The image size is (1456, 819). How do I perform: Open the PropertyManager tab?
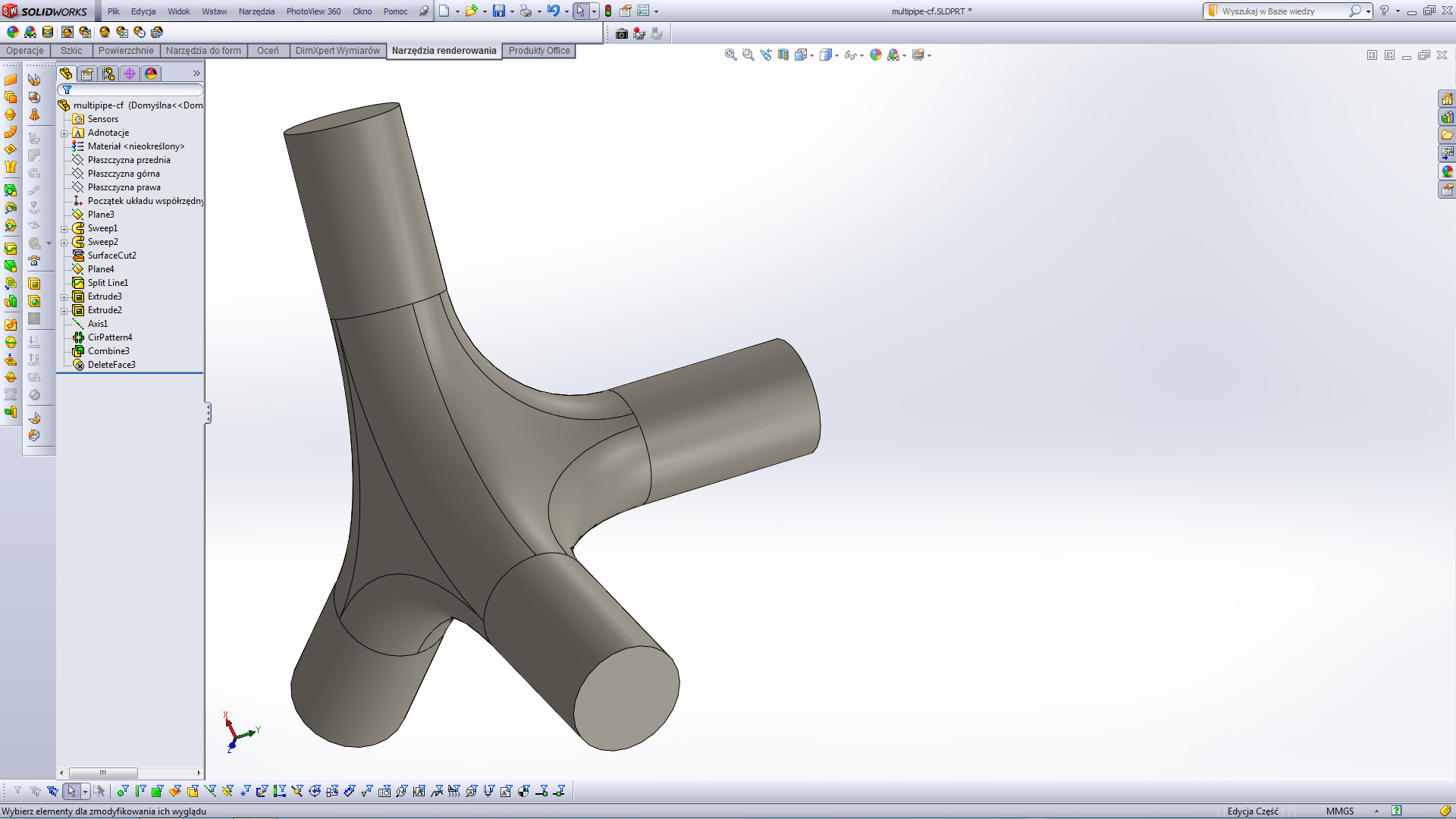click(87, 74)
